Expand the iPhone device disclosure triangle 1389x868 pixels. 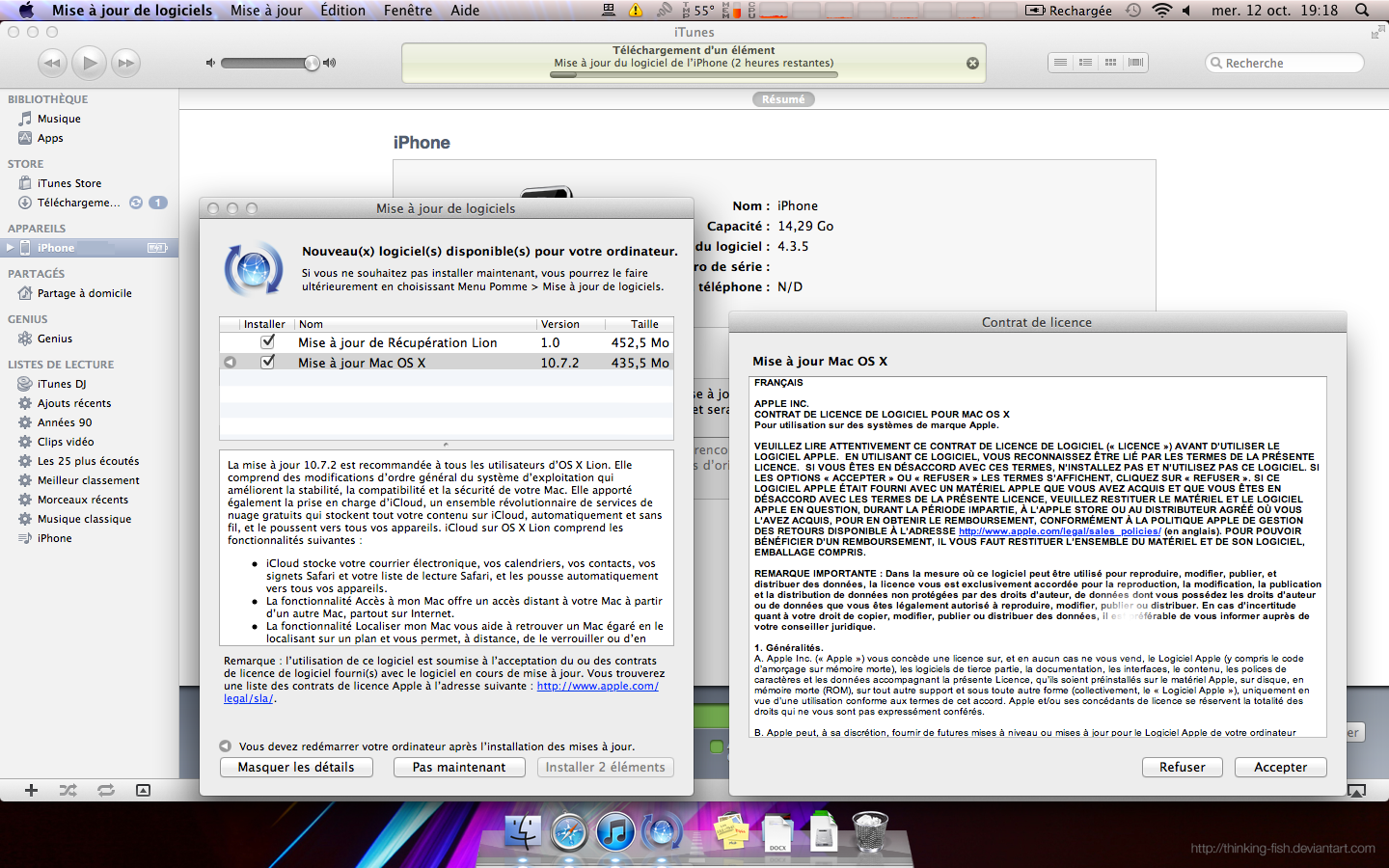point(10,248)
